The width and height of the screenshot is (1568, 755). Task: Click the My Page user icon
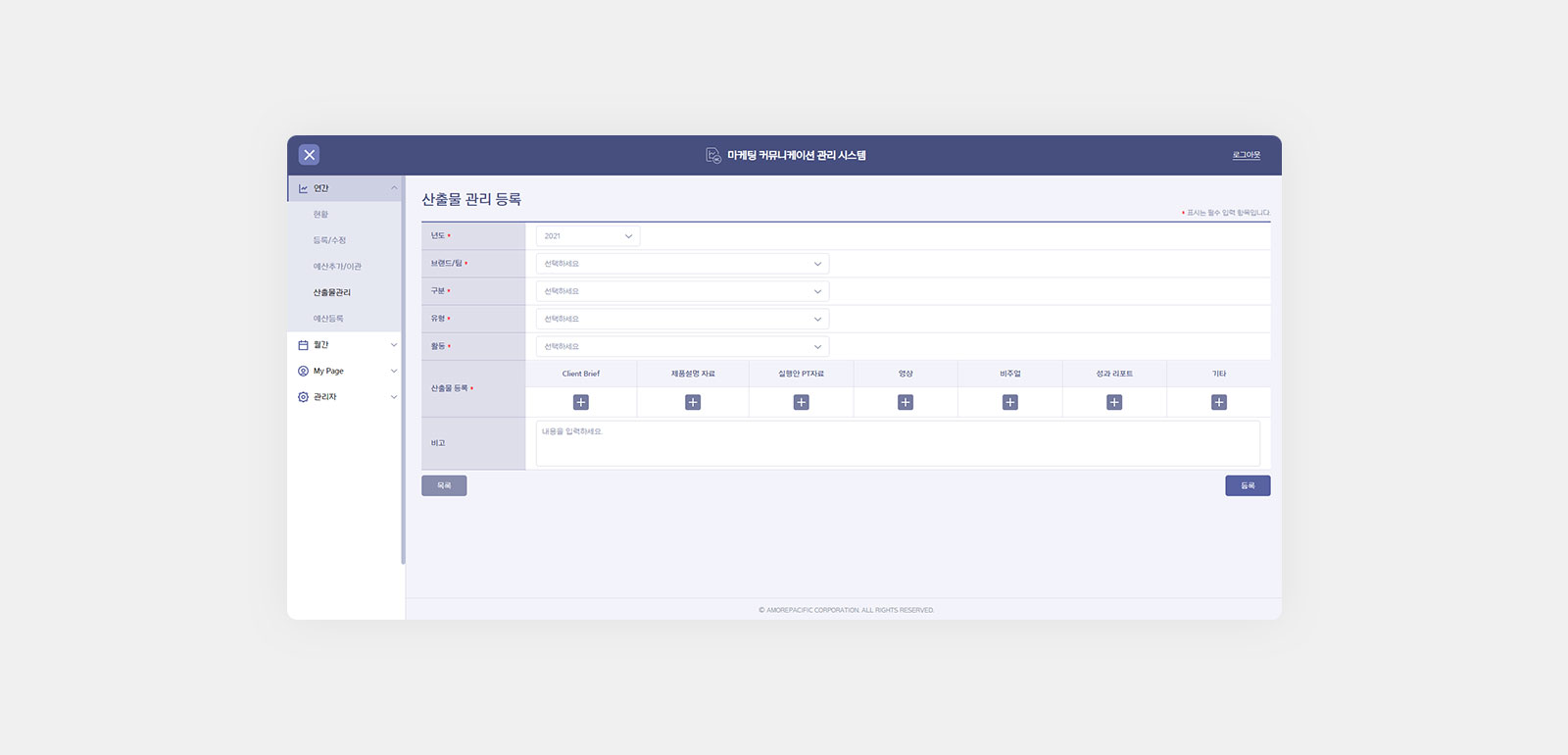click(303, 371)
